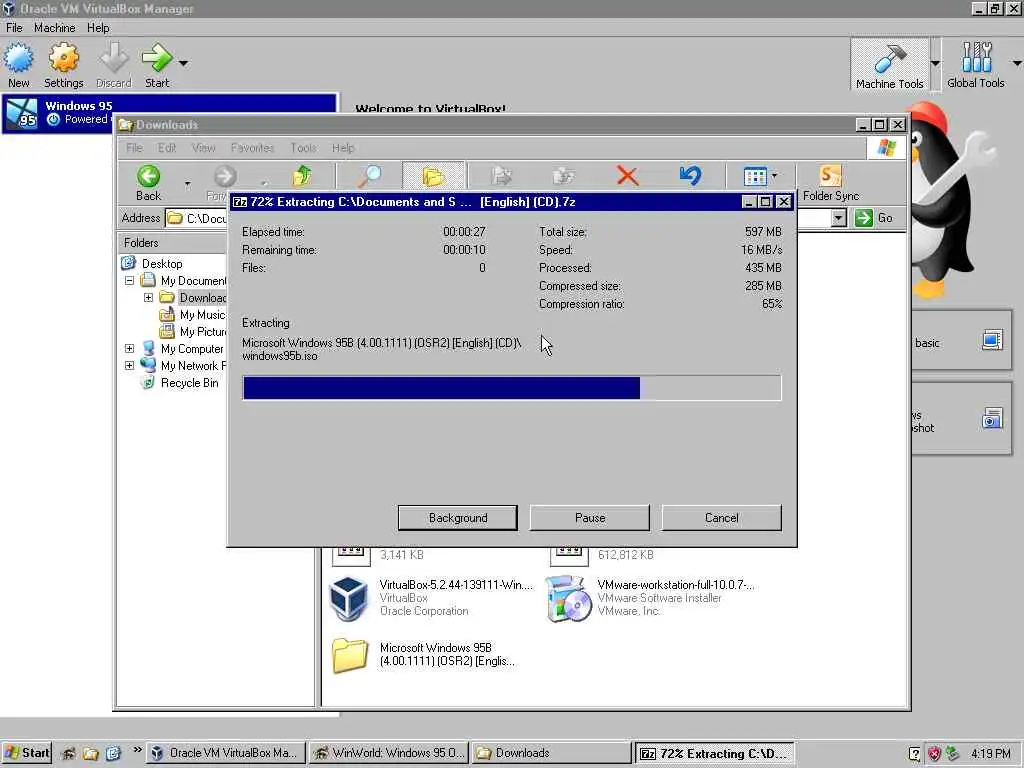Click the system clock showing 4:19 PM
1024x768 pixels.
pos(991,753)
